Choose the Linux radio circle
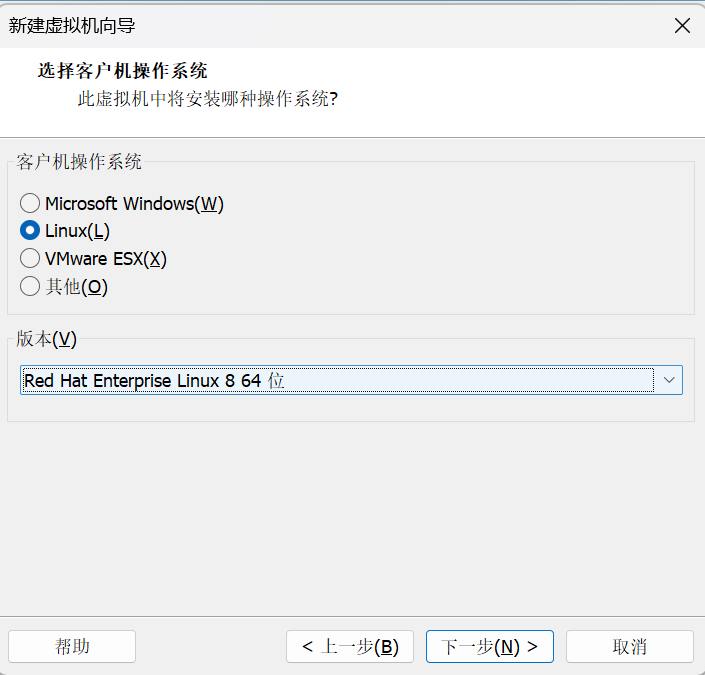 point(30,231)
